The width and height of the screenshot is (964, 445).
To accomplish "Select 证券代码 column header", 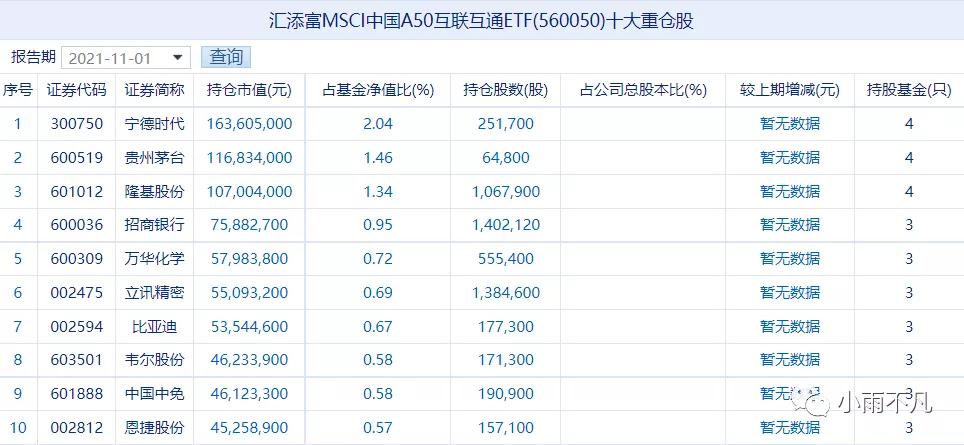I will click(77, 90).
